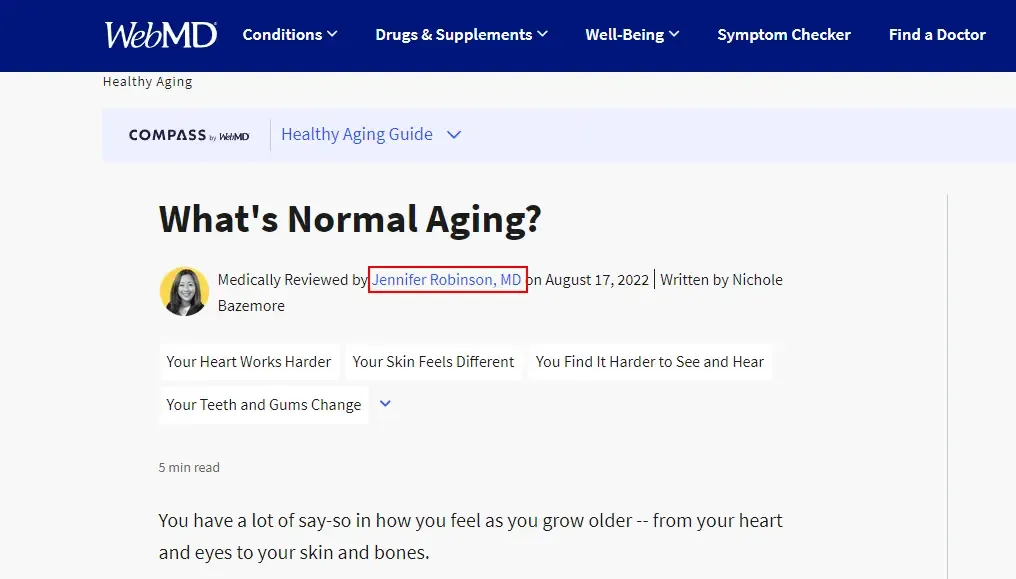The width and height of the screenshot is (1016, 579).
Task: Click the Healthy Aging breadcrumb
Action: point(147,81)
